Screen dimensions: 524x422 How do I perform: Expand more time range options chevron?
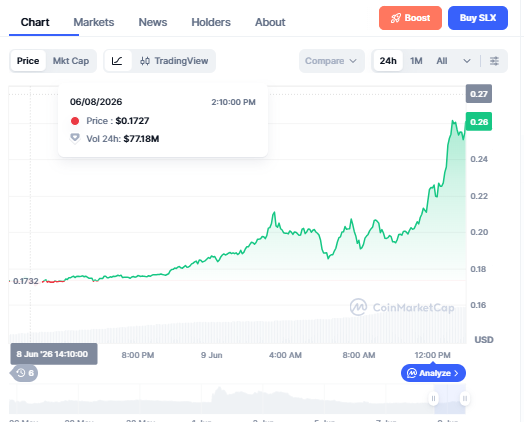coord(467,61)
